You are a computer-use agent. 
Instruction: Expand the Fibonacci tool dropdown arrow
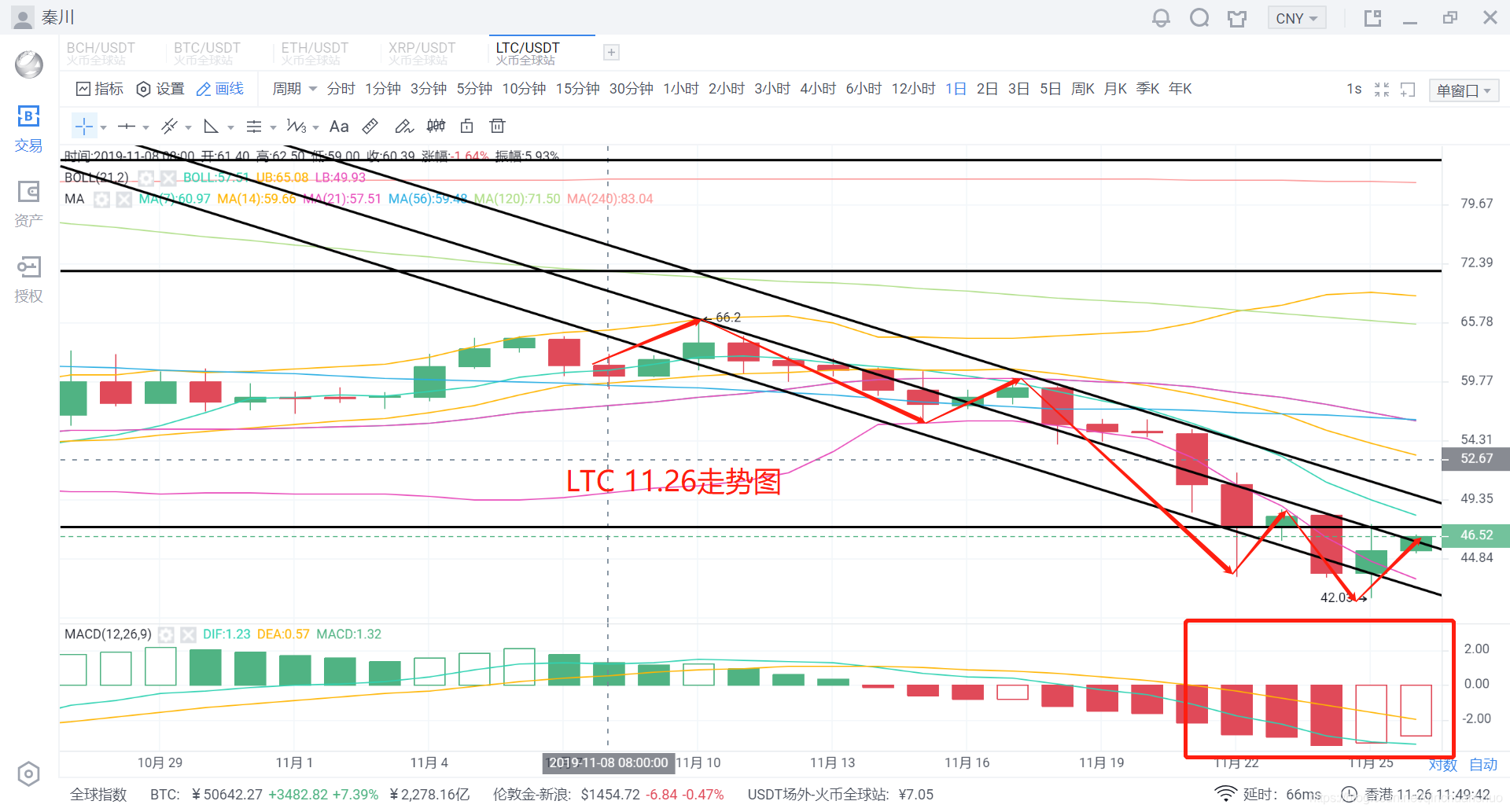pos(273,127)
